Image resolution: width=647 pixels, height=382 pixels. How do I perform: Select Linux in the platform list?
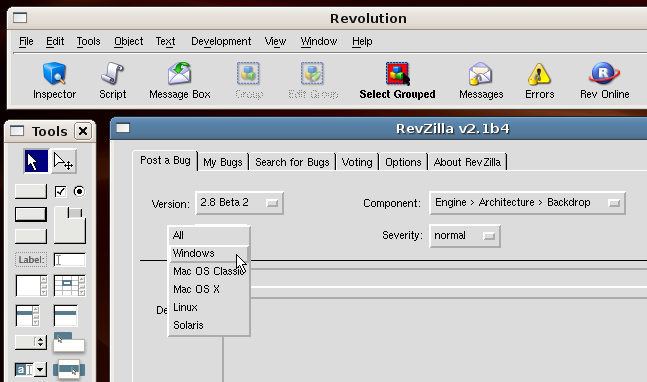[209, 307]
